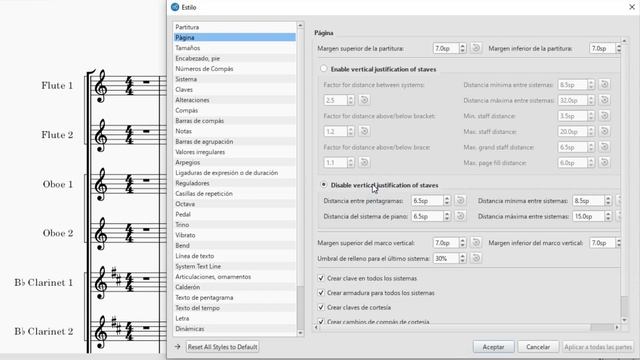This screenshot has height=360, width=640.
Task: Reset Umbral de relleno último sistema
Action: click(x=476, y=258)
